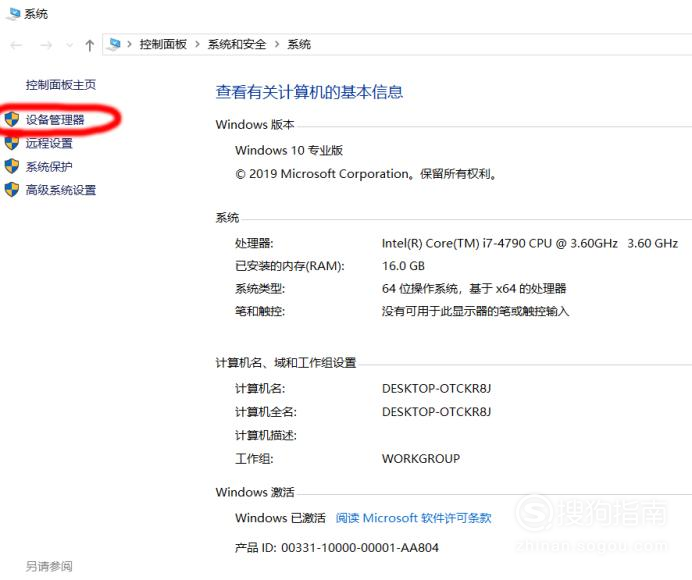The image size is (692, 580).
Task: Open recent locations dropdown chevron
Action: pyautogui.click(x=69, y=45)
